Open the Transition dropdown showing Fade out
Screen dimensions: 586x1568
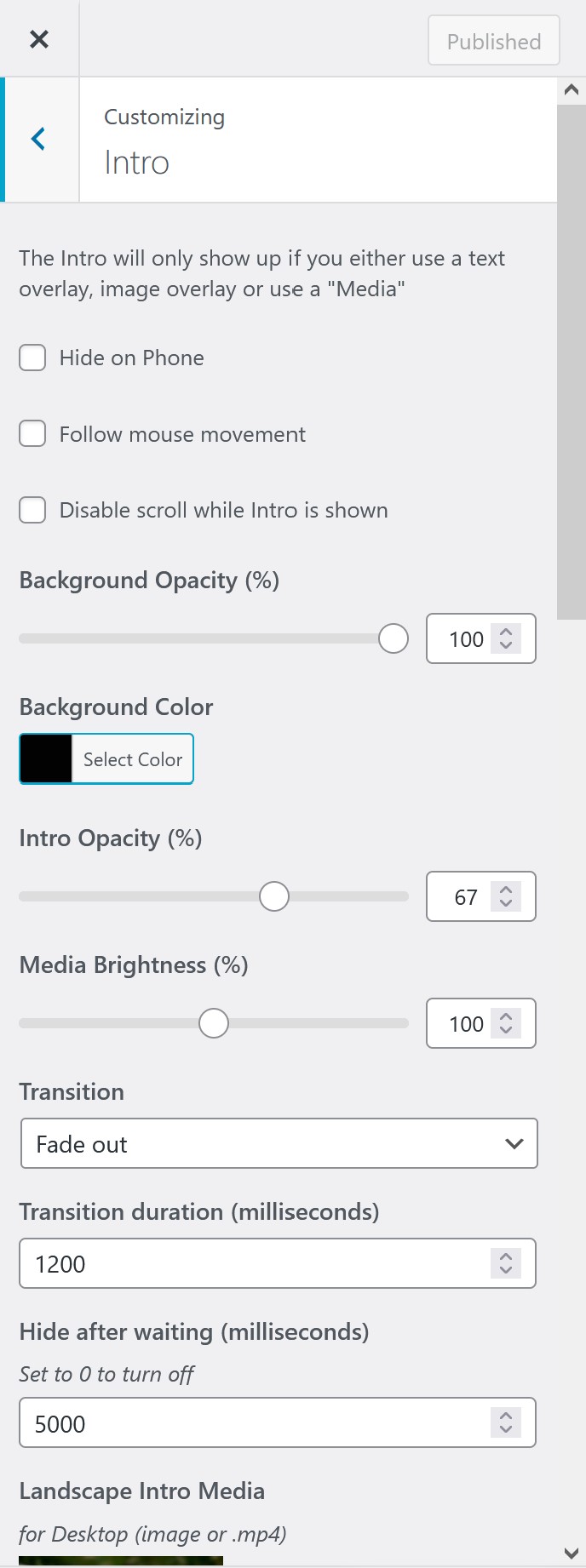click(x=279, y=1143)
